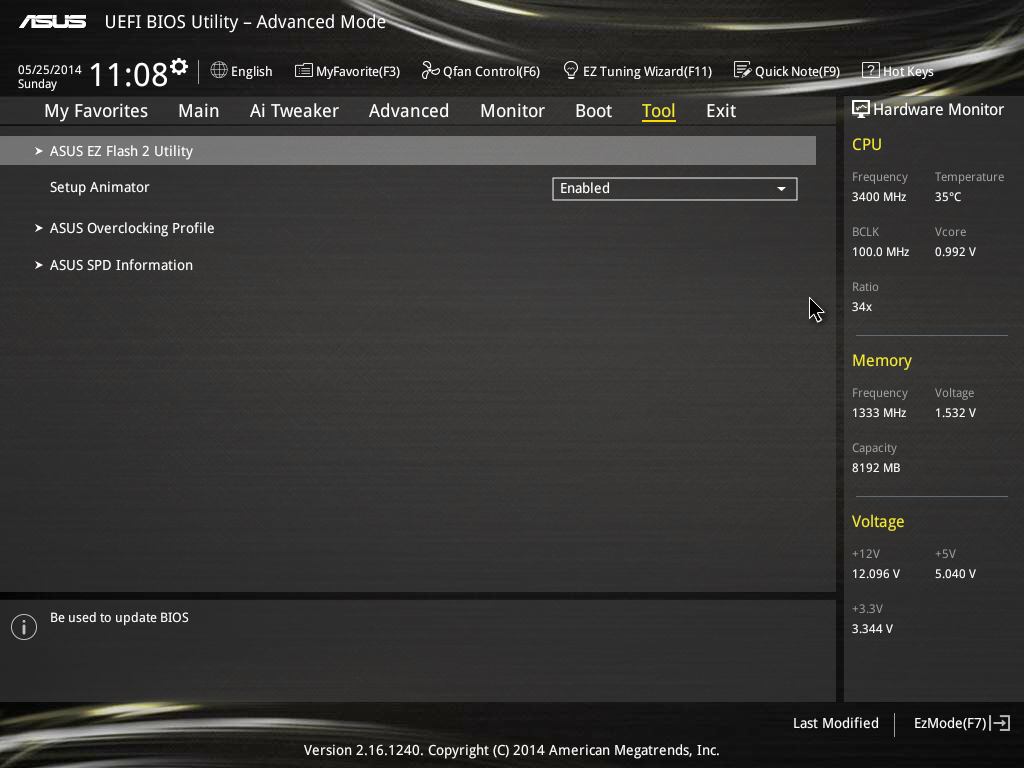This screenshot has height=768, width=1024.
Task: Open the Quick Note pencil icon
Action: pos(743,70)
